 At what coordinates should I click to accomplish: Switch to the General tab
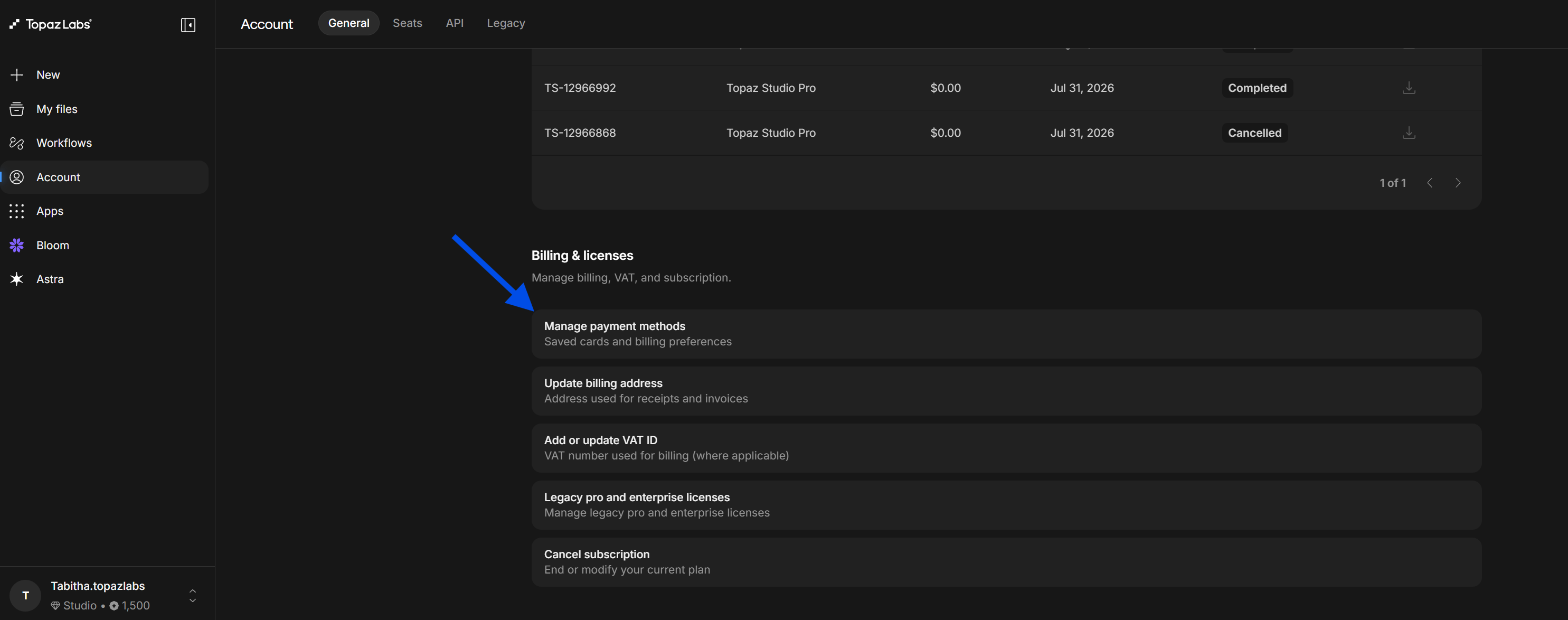(x=349, y=23)
